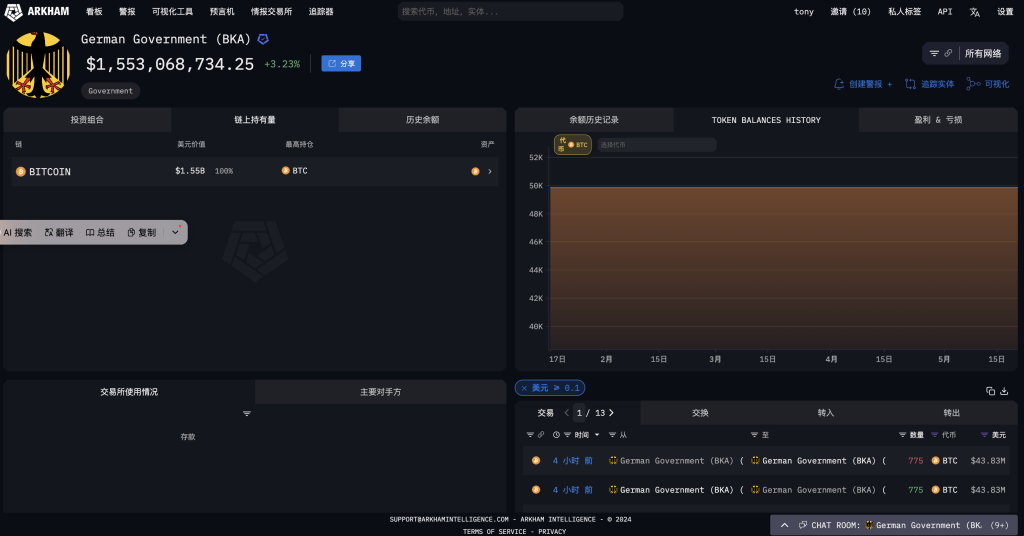Click the download icon above transactions table
Viewport: 1024px width, 536px height.
point(1004,391)
